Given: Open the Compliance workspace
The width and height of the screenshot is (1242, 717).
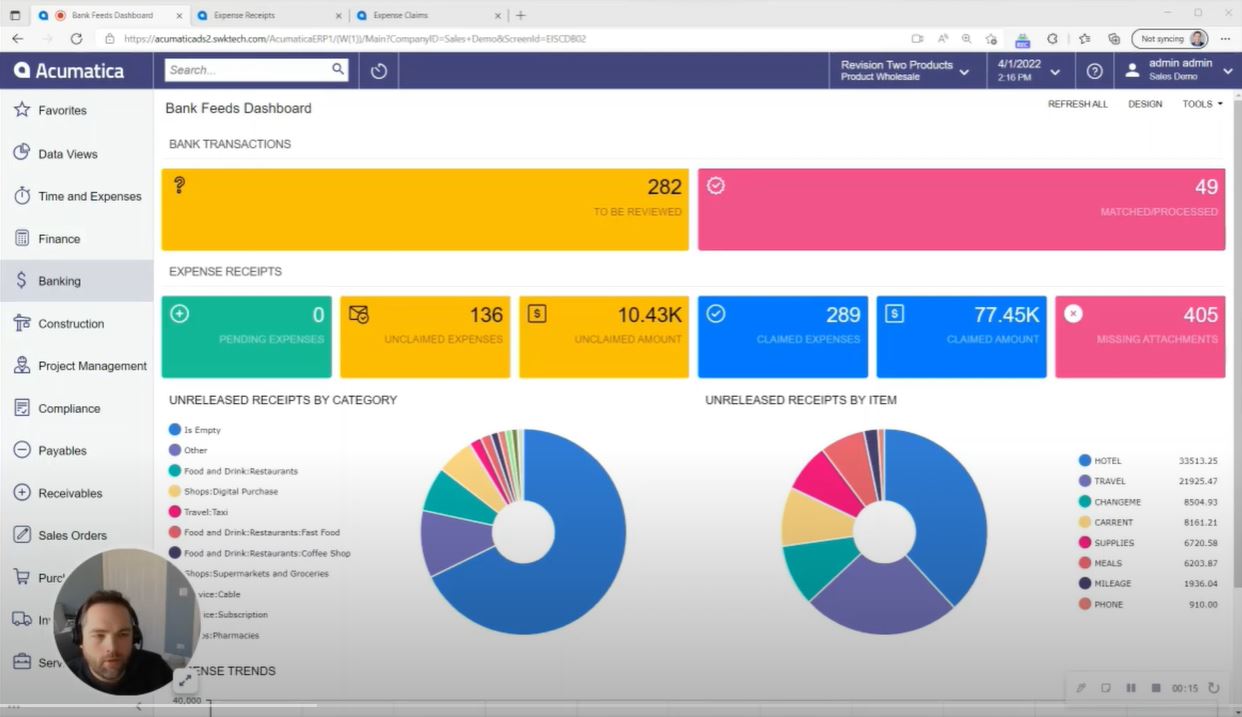Looking at the screenshot, I should coord(77,408).
